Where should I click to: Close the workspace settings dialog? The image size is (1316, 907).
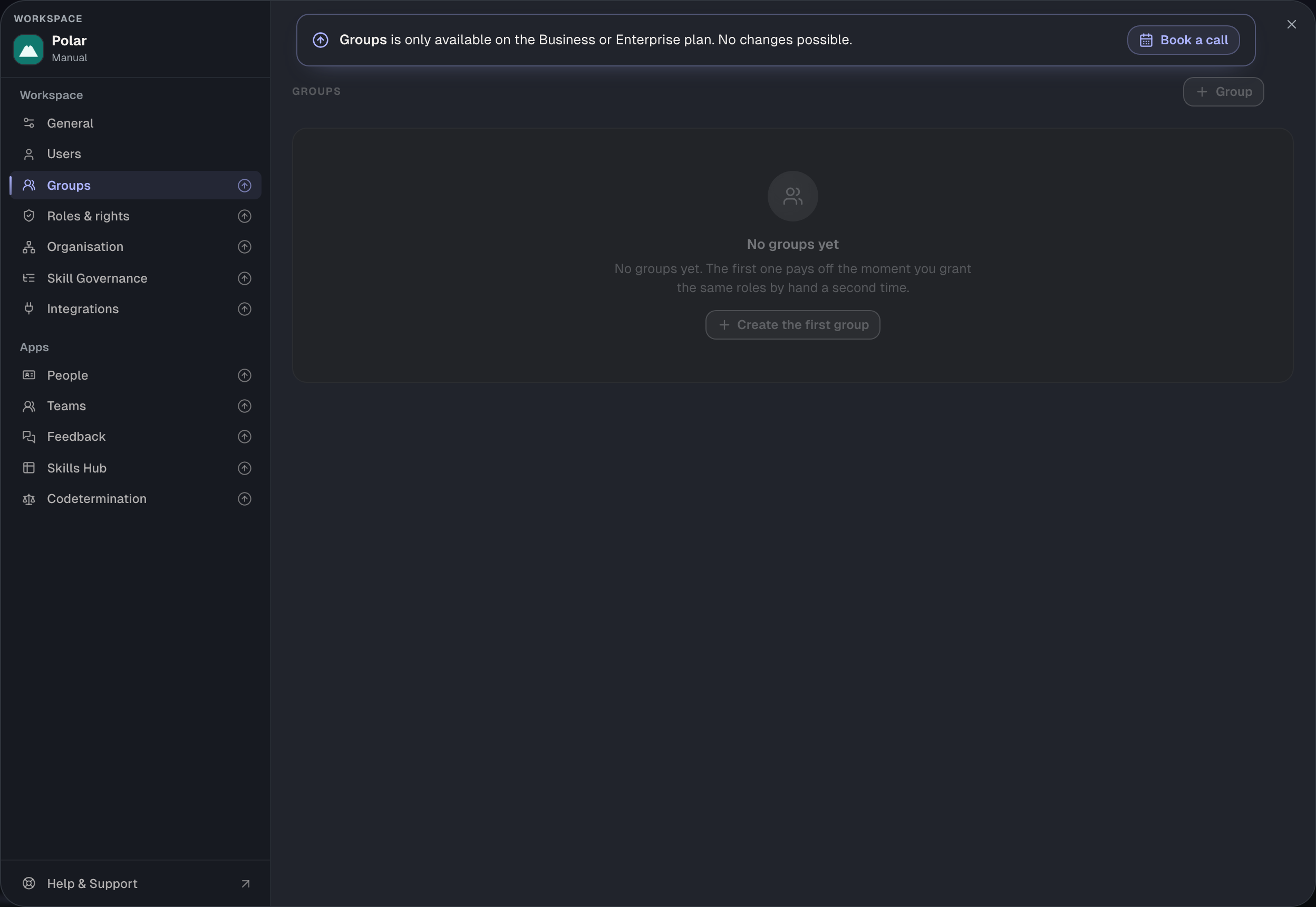(x=1292, y=24)
